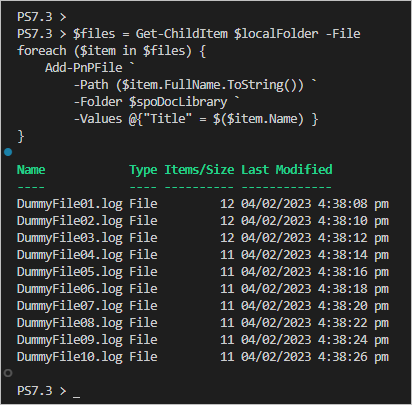The image size is (412, 405).
Task: Select DummyFile05.log in the output
Action: click(70, 272)
